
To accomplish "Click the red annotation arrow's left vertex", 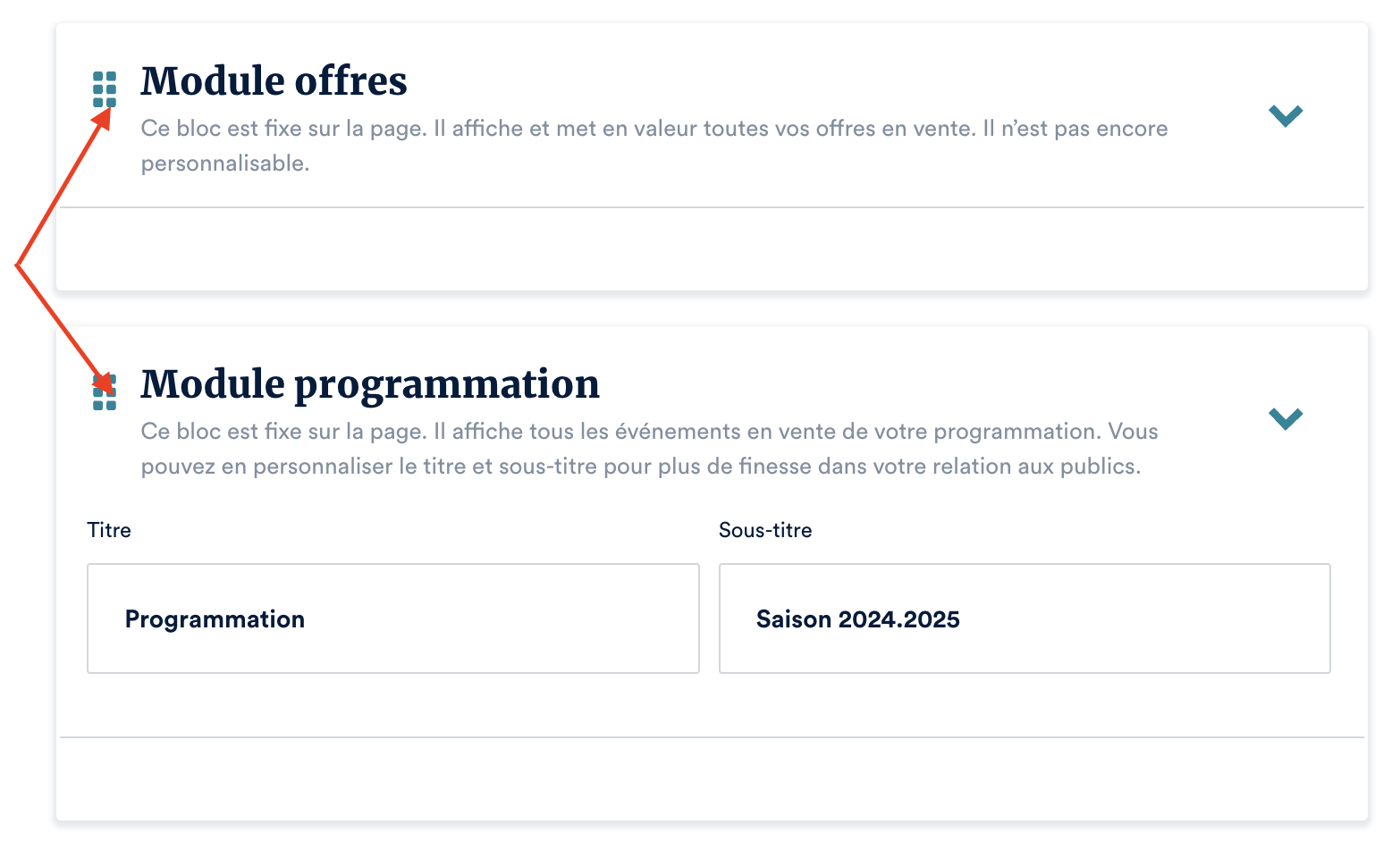I will [17, 265].
